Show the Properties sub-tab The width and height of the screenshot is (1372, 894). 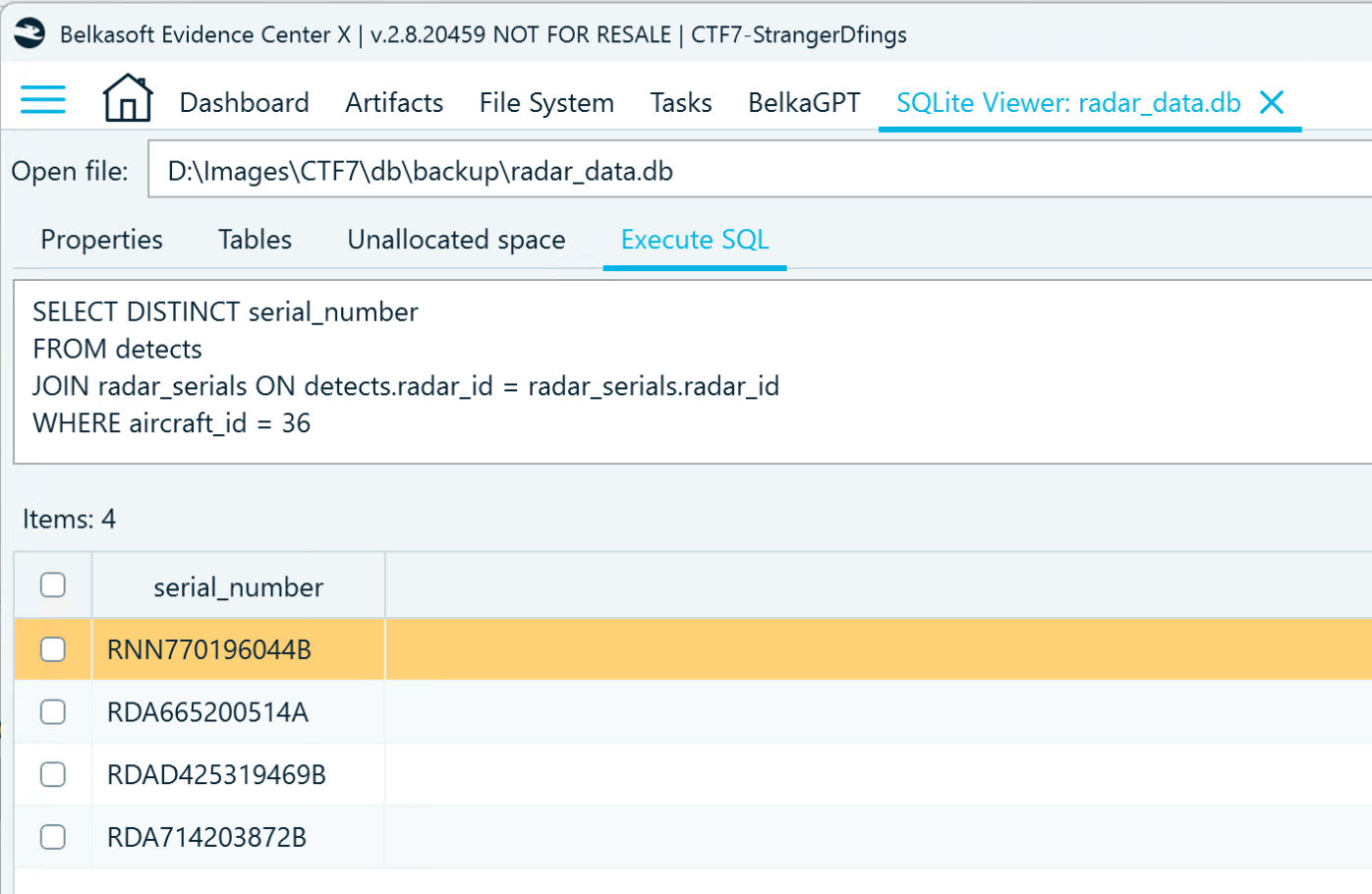point(102,240)
